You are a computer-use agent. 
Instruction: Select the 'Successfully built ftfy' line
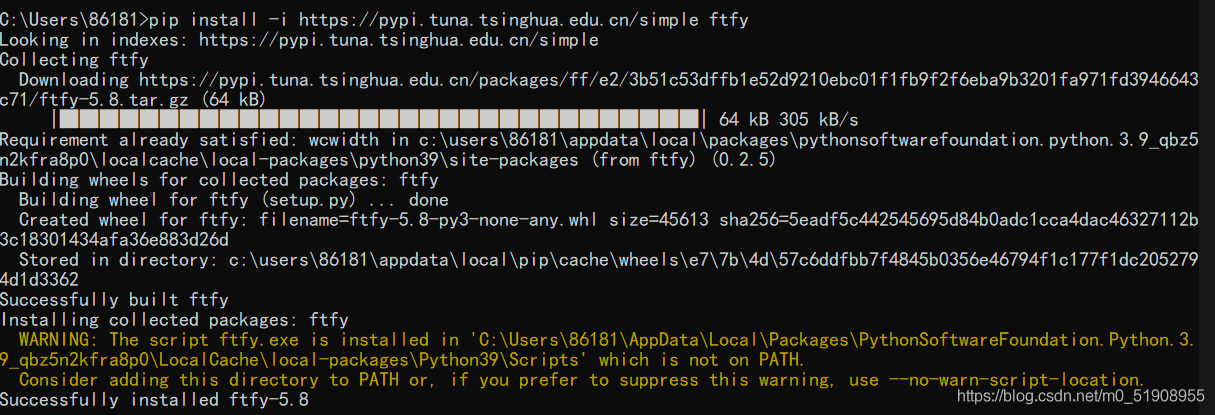114,300
